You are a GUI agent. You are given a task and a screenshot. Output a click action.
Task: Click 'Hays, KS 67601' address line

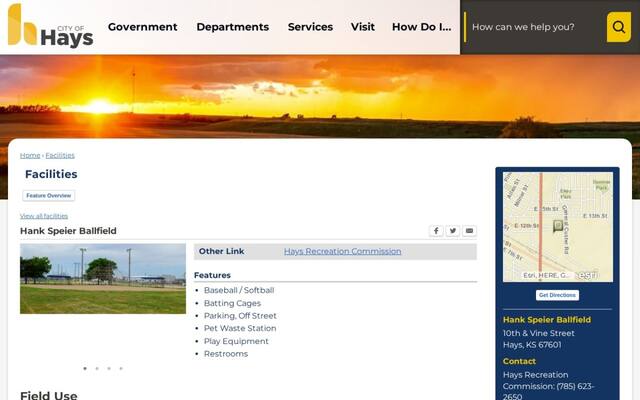[x=532, y=345]
